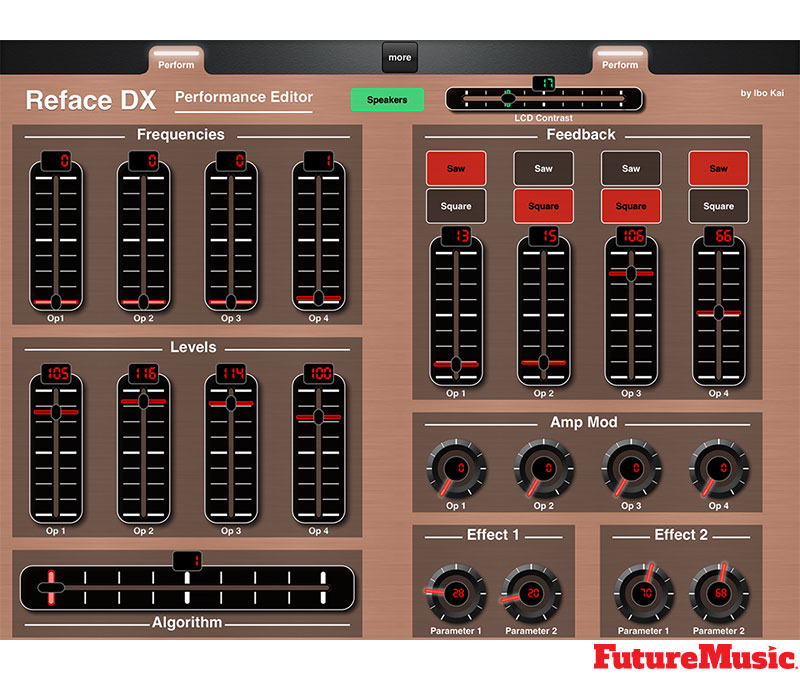Click the Amp Mod Op 2 knob
This screenshot has width=800, height=680.
click(543, 469)
